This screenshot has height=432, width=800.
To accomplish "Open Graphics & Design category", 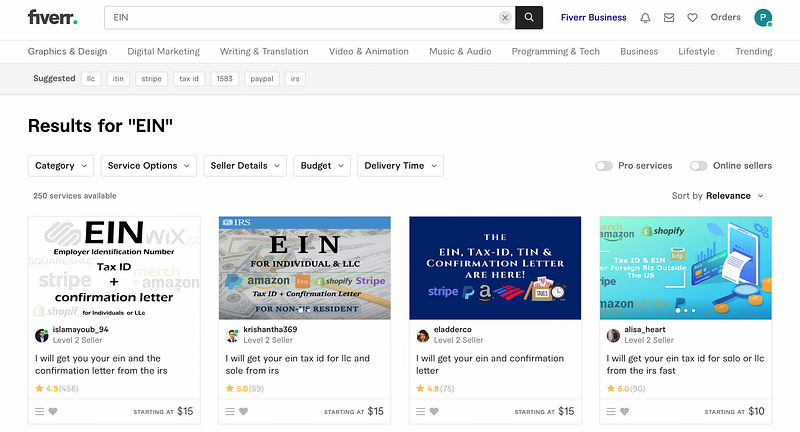I will tap(67, 52).
